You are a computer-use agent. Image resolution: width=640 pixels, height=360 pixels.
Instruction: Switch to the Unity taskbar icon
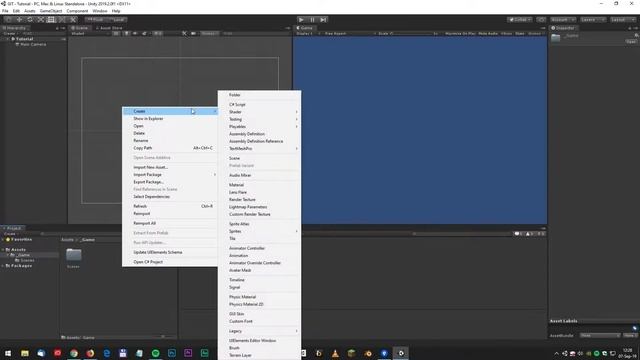400,353
